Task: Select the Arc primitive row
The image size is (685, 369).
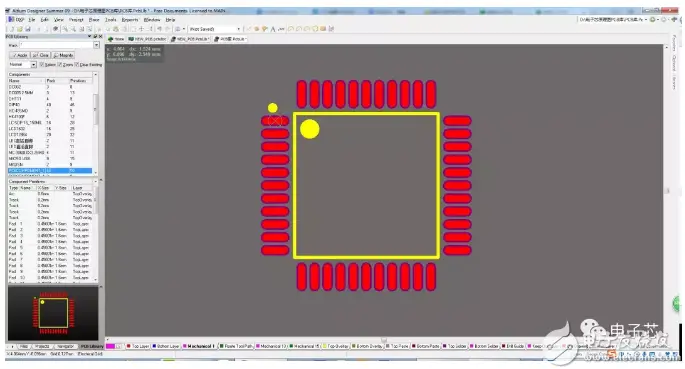Action: point(50,193)
